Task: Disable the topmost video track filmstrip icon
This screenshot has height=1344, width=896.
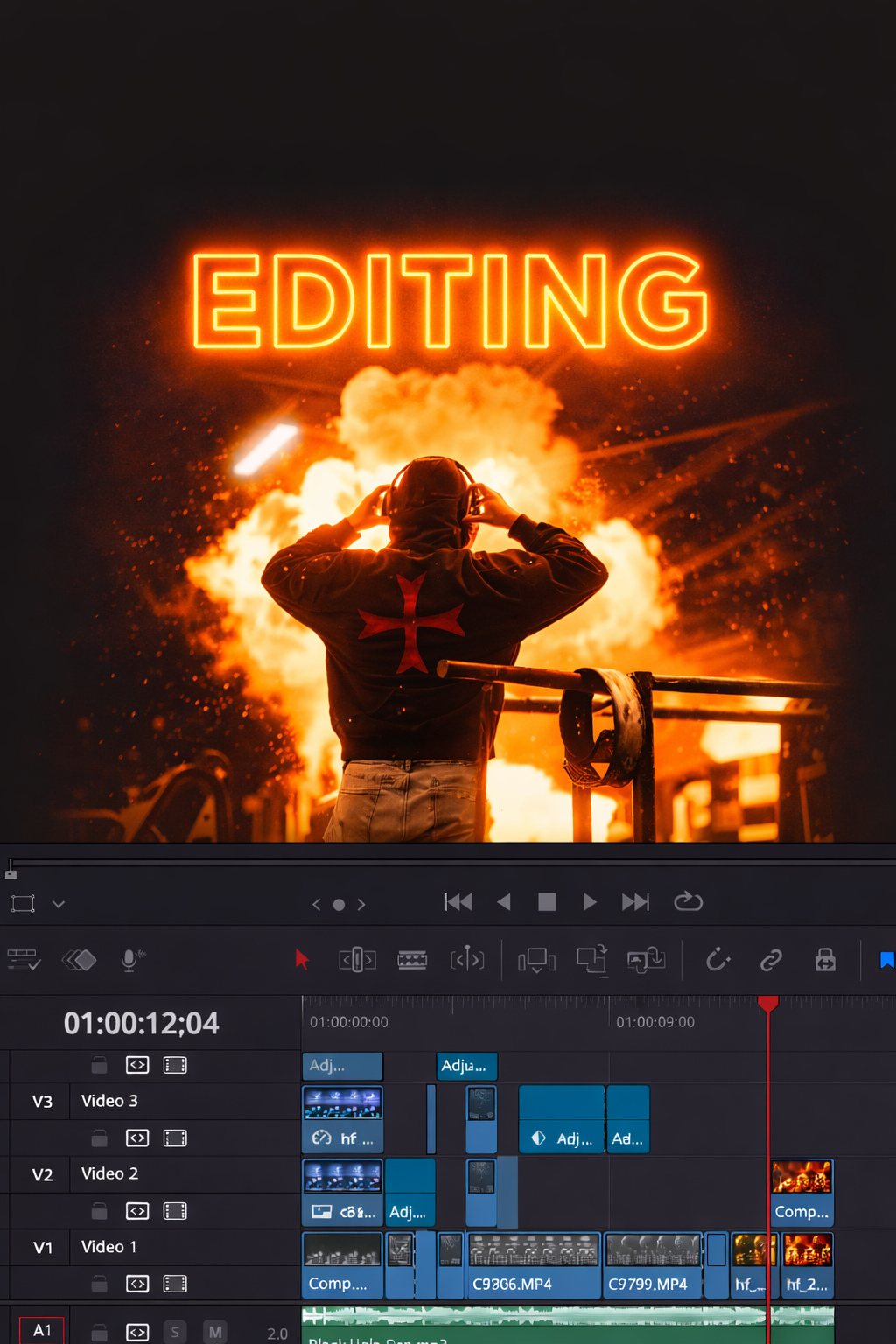Action: click(175, 1065)
